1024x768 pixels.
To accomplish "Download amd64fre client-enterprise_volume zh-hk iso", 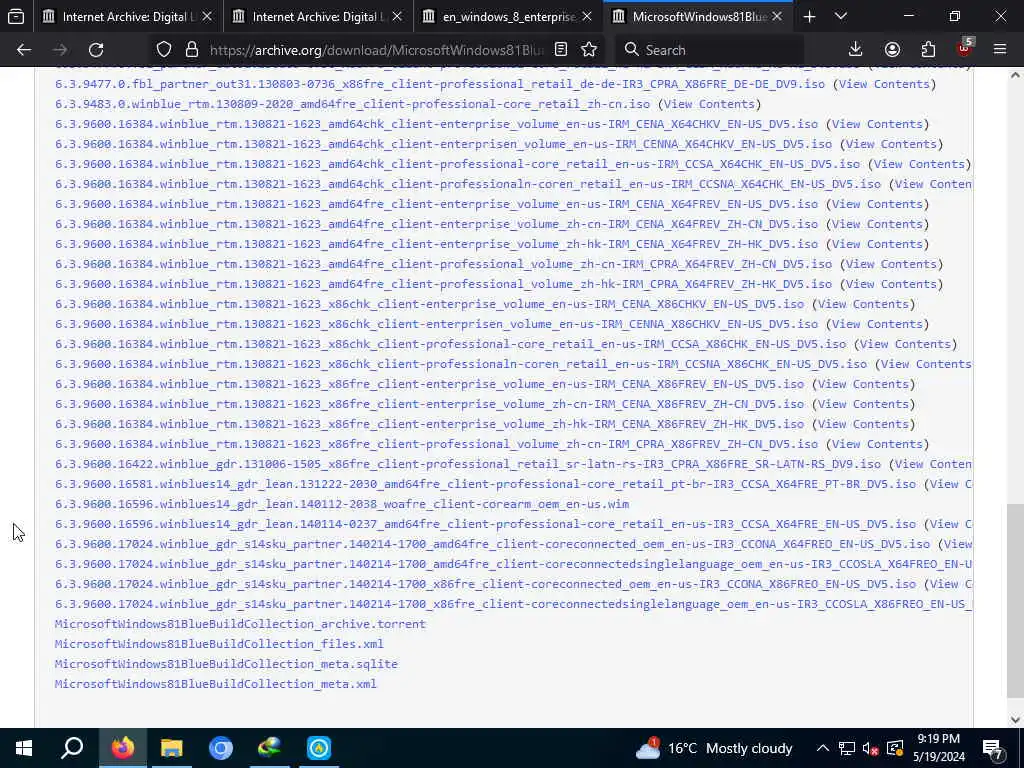I will click(436, 244).
